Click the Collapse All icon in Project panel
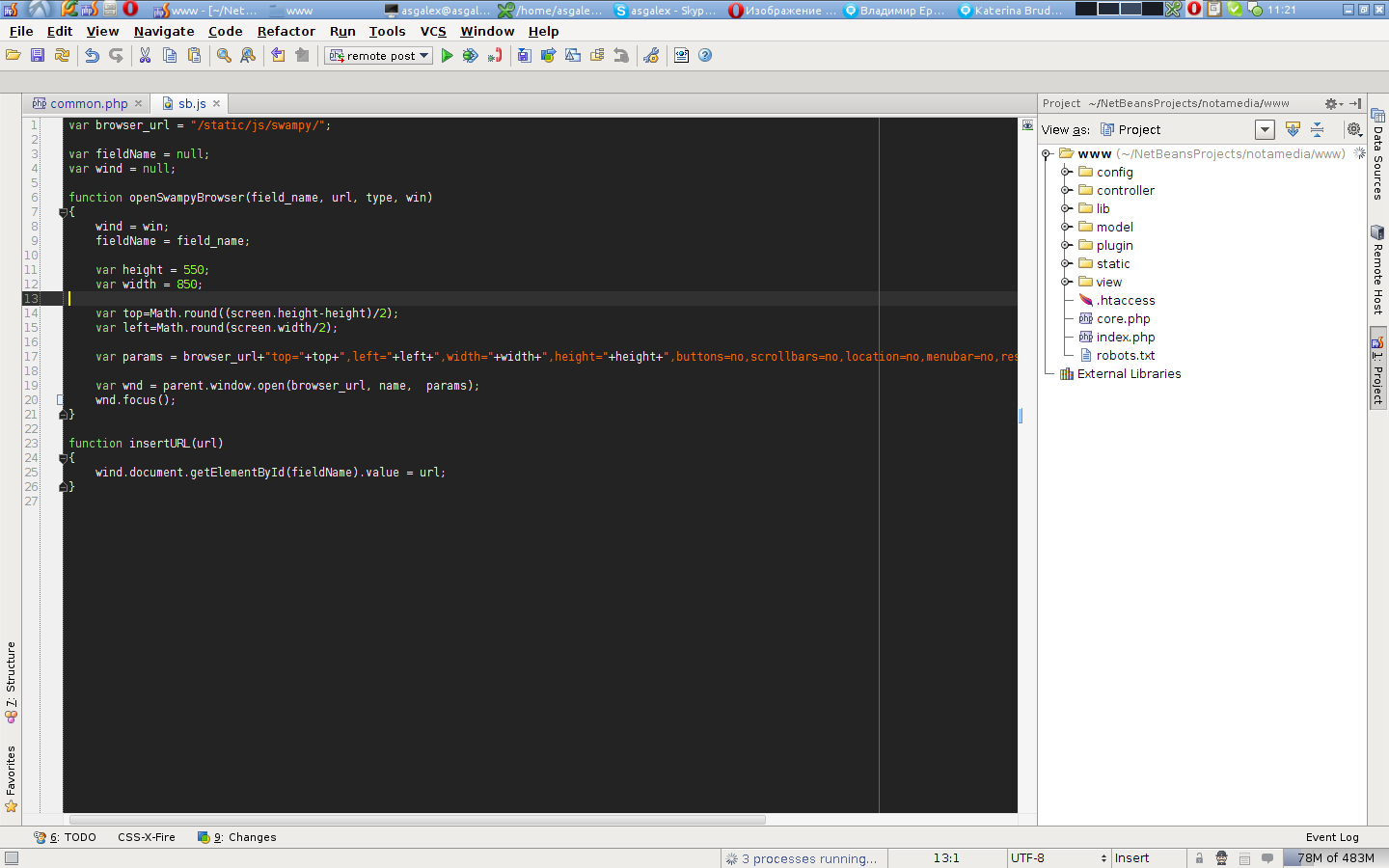This screenshot has width=1389, height=868. 1317,129
